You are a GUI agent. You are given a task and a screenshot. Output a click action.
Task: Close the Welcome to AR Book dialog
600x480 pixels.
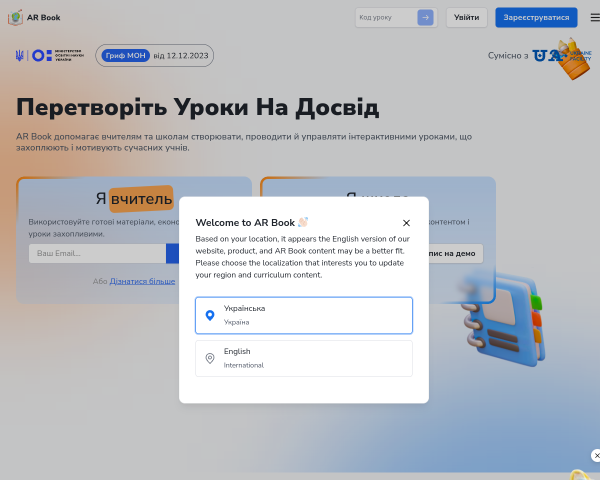(406, 223)
